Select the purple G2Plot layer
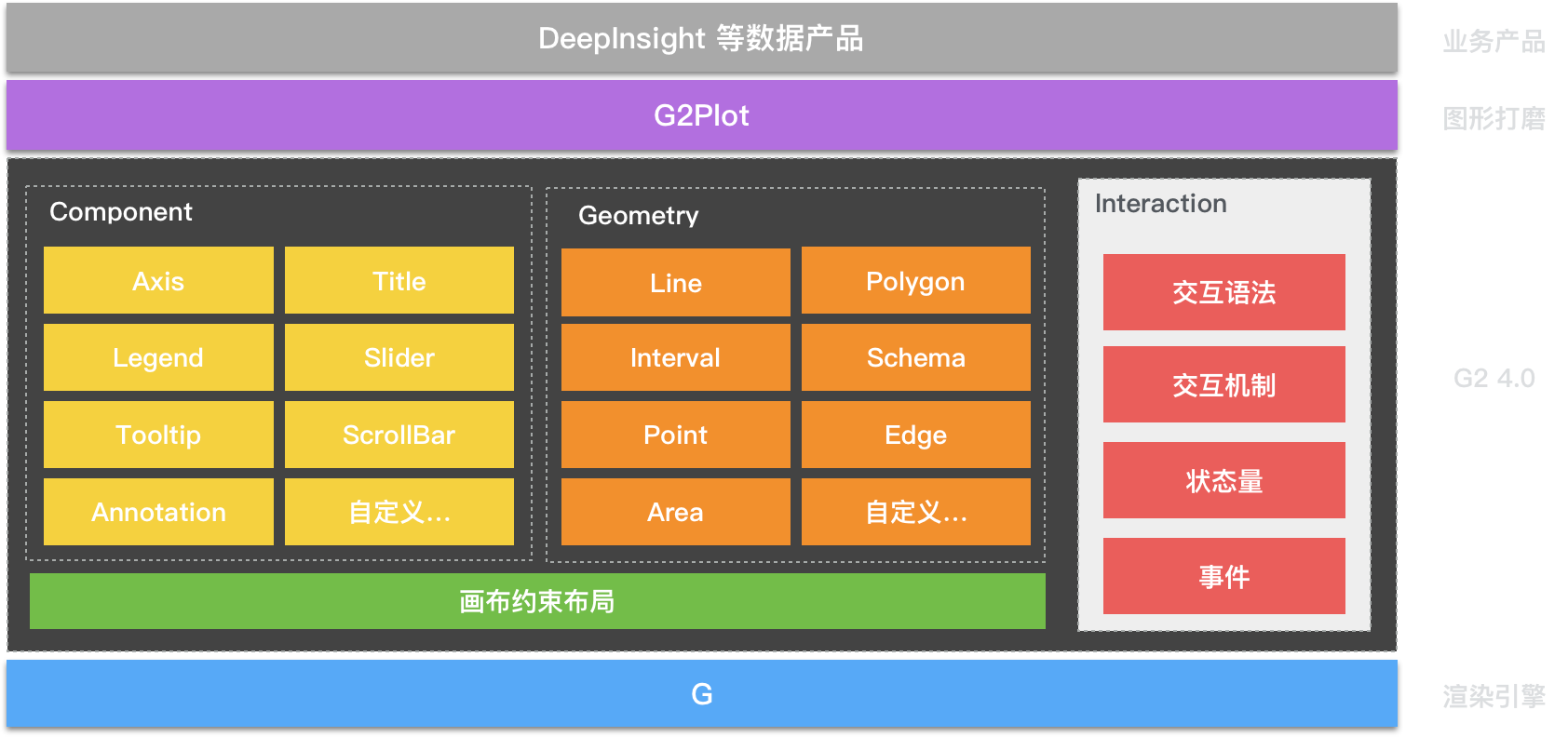This screenshot has height=737, width=1568. coord(701,115)
